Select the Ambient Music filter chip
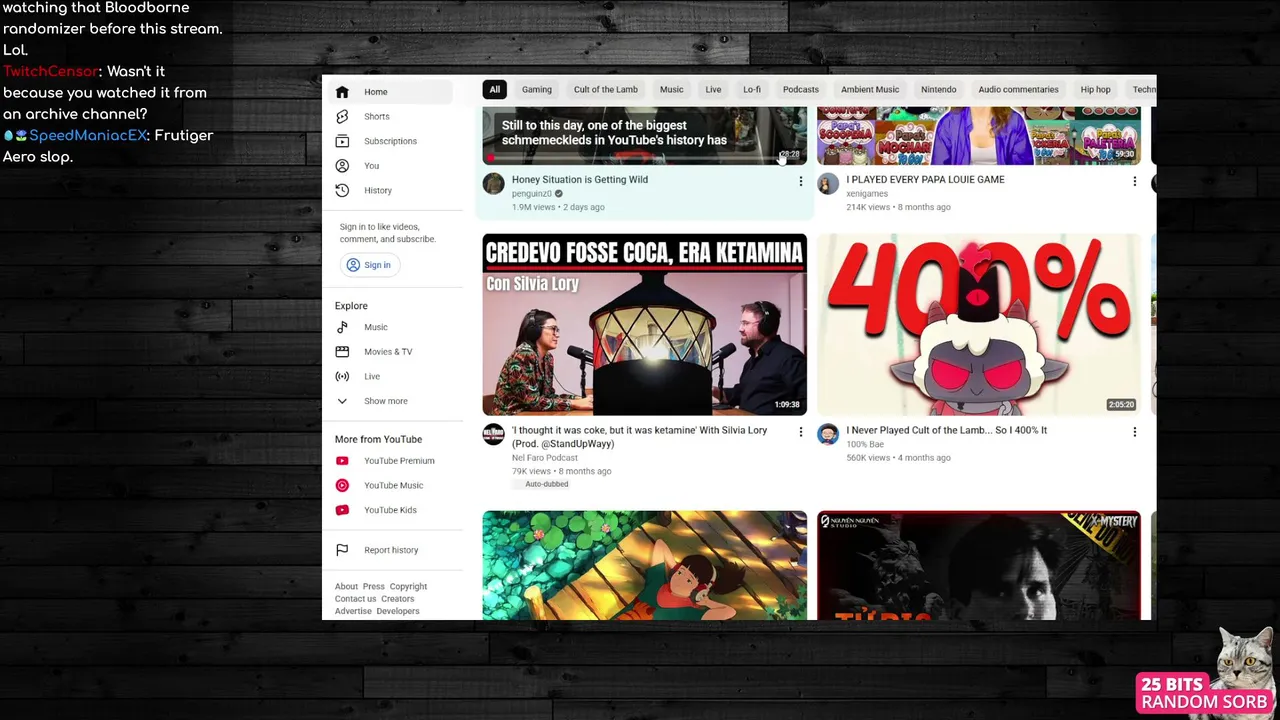 click(870, 89)
